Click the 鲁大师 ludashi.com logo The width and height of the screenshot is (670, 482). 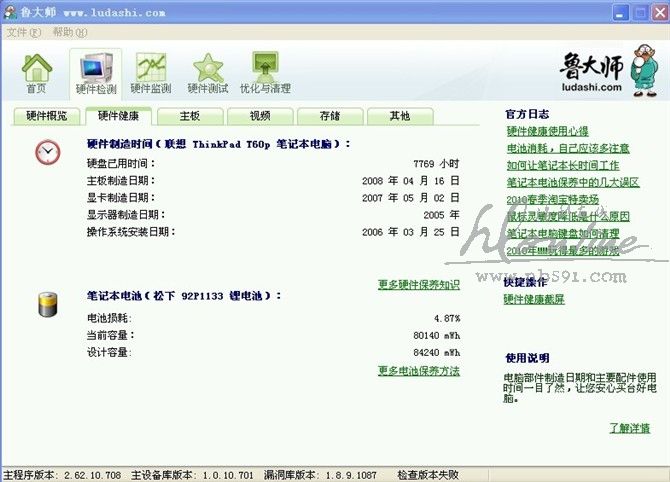click(x=609, y=71)
